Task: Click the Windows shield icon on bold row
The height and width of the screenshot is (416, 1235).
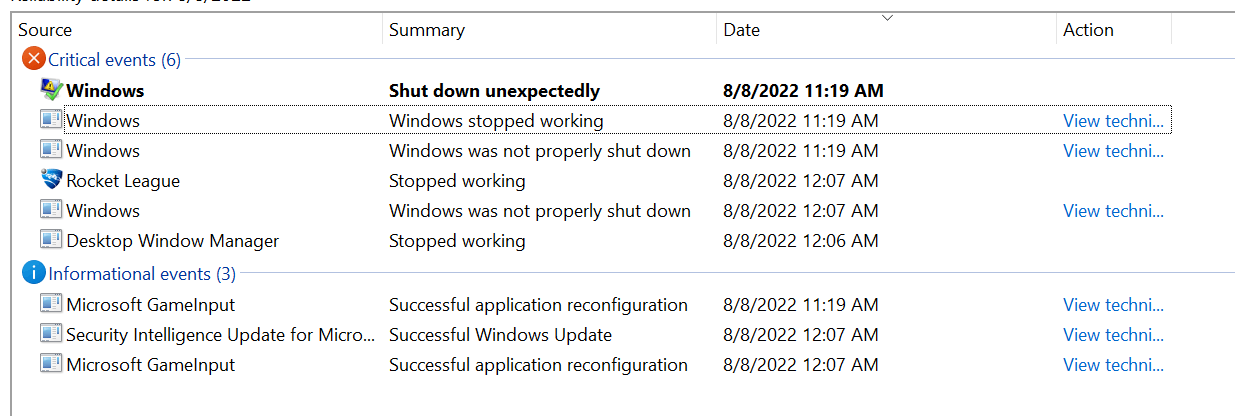Action: pos(51,90)
